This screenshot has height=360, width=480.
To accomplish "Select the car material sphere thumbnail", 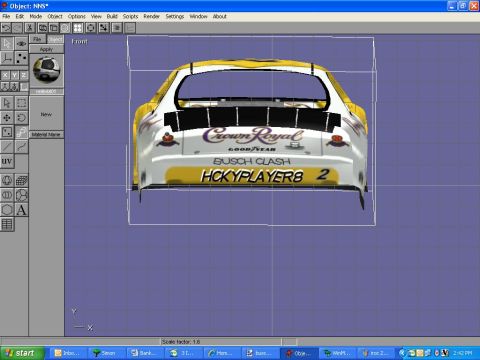I will 46,70.
